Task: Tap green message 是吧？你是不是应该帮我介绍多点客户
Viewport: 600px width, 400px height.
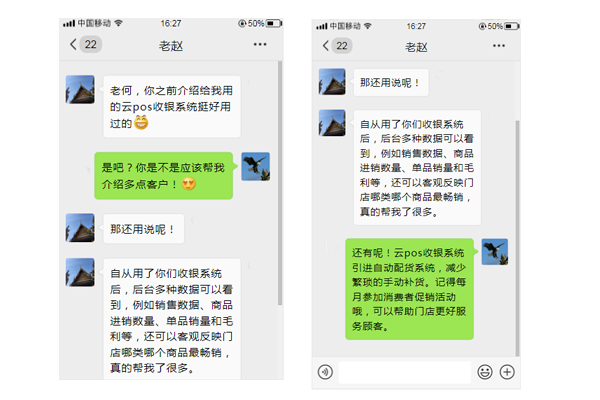Action: pyautogui.click(x=164, y=176)
